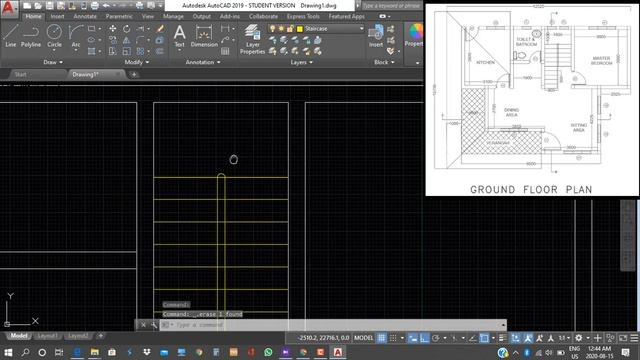Pick the Rotate tool in Modify panel

127,29
